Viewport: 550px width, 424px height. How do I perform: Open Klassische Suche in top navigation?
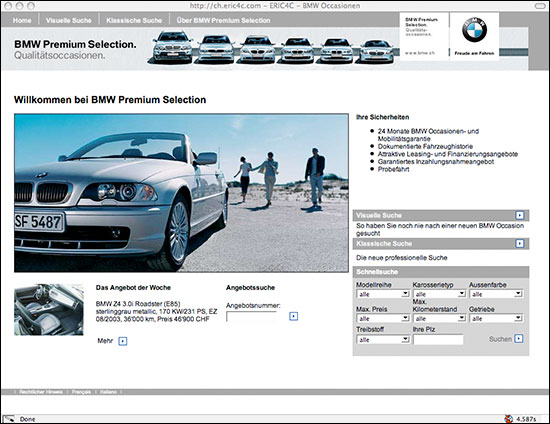coord(134,20)
